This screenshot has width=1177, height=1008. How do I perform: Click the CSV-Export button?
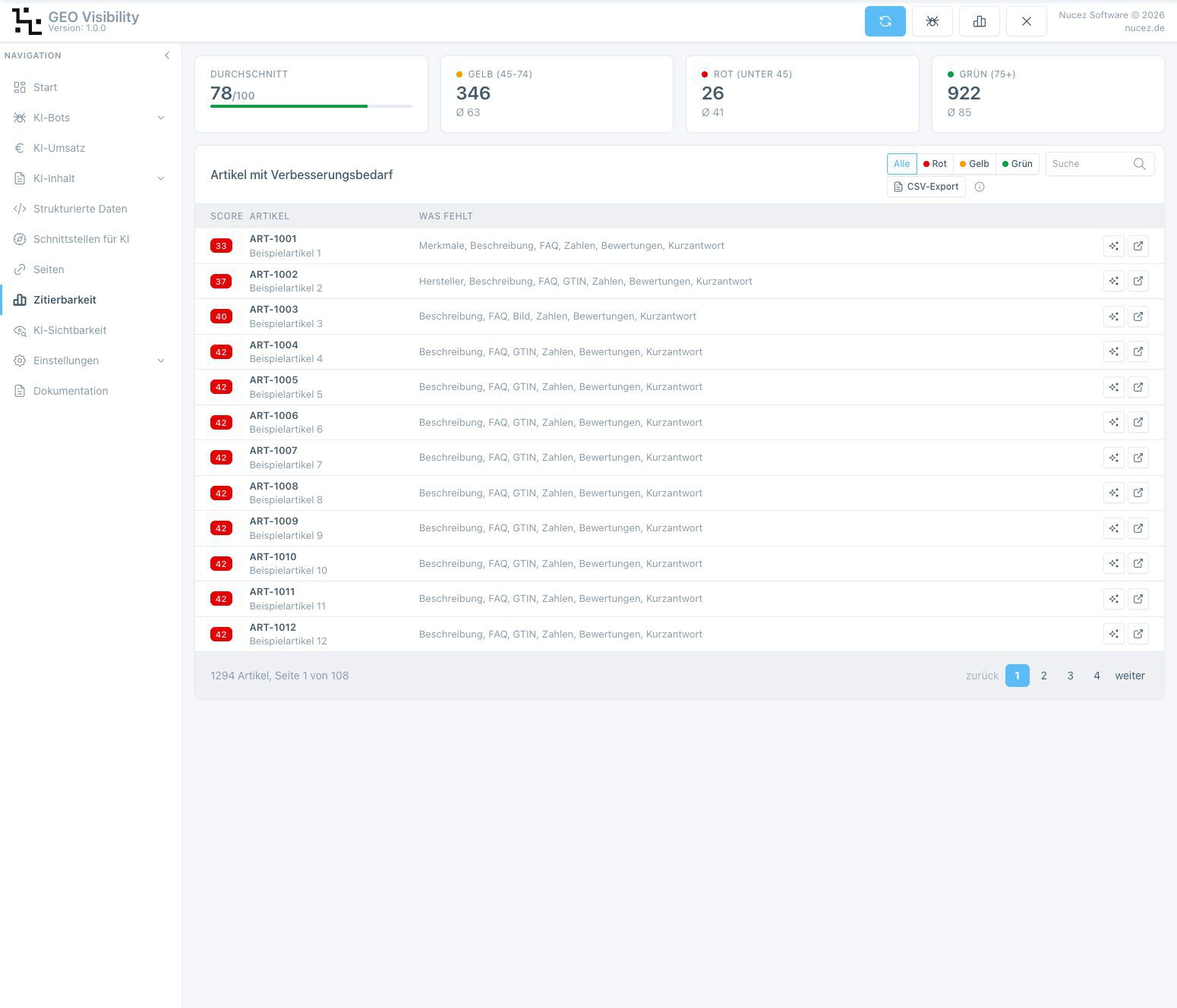pyautogui.click(x=926, y=187)
